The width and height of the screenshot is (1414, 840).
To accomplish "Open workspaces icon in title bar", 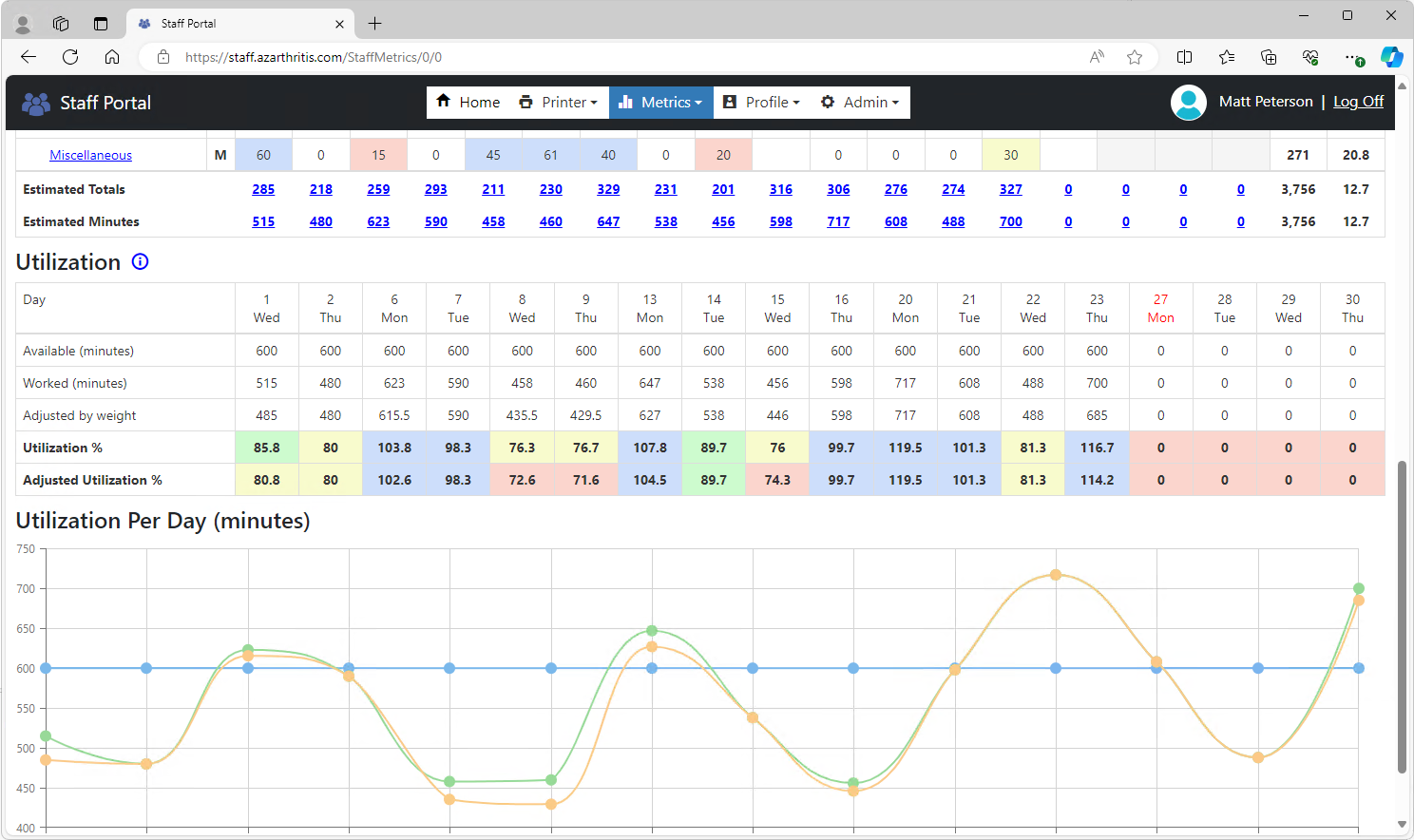I will point(61,24).
